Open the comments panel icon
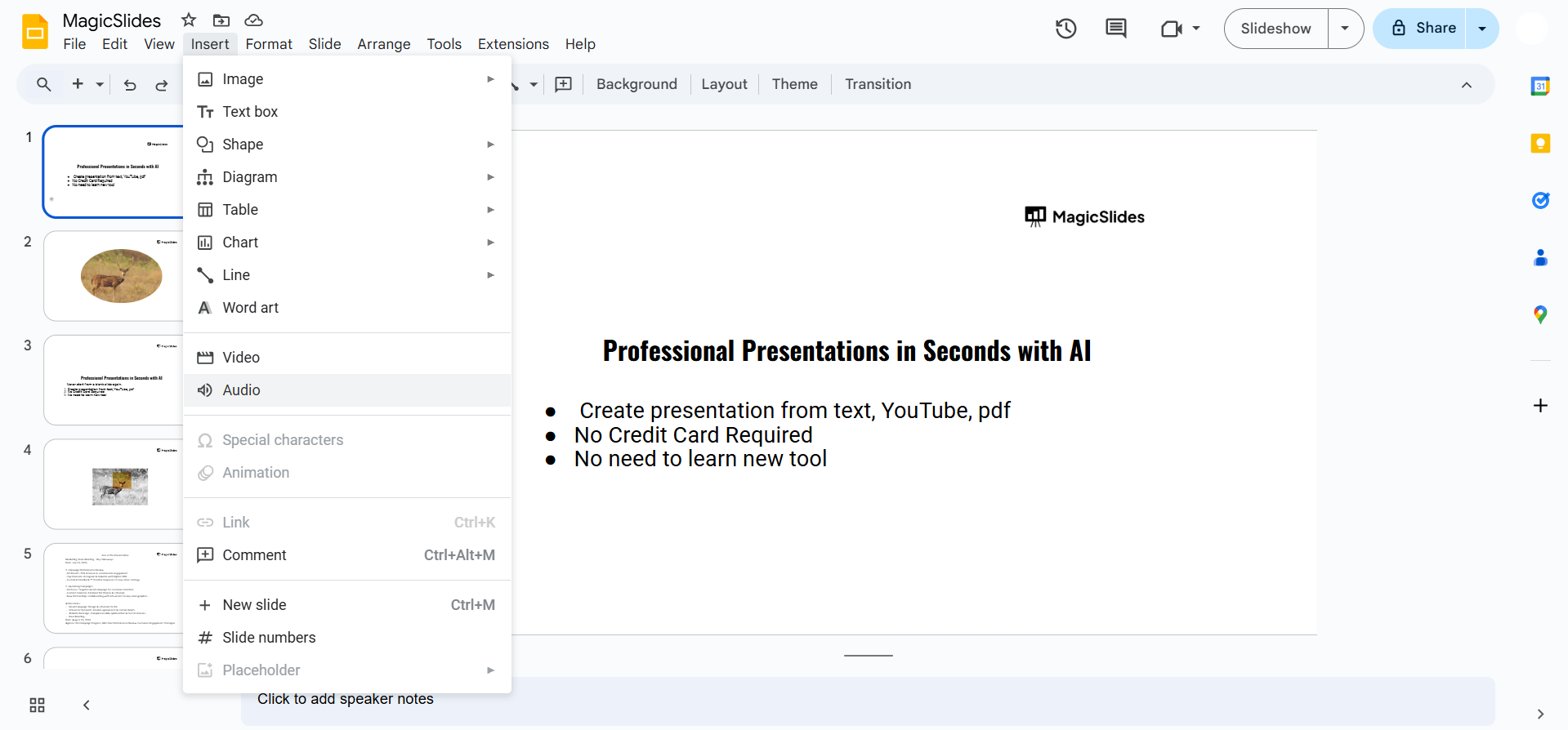The height and width of the screenshot is (730, 1568). pos(1115,29)
